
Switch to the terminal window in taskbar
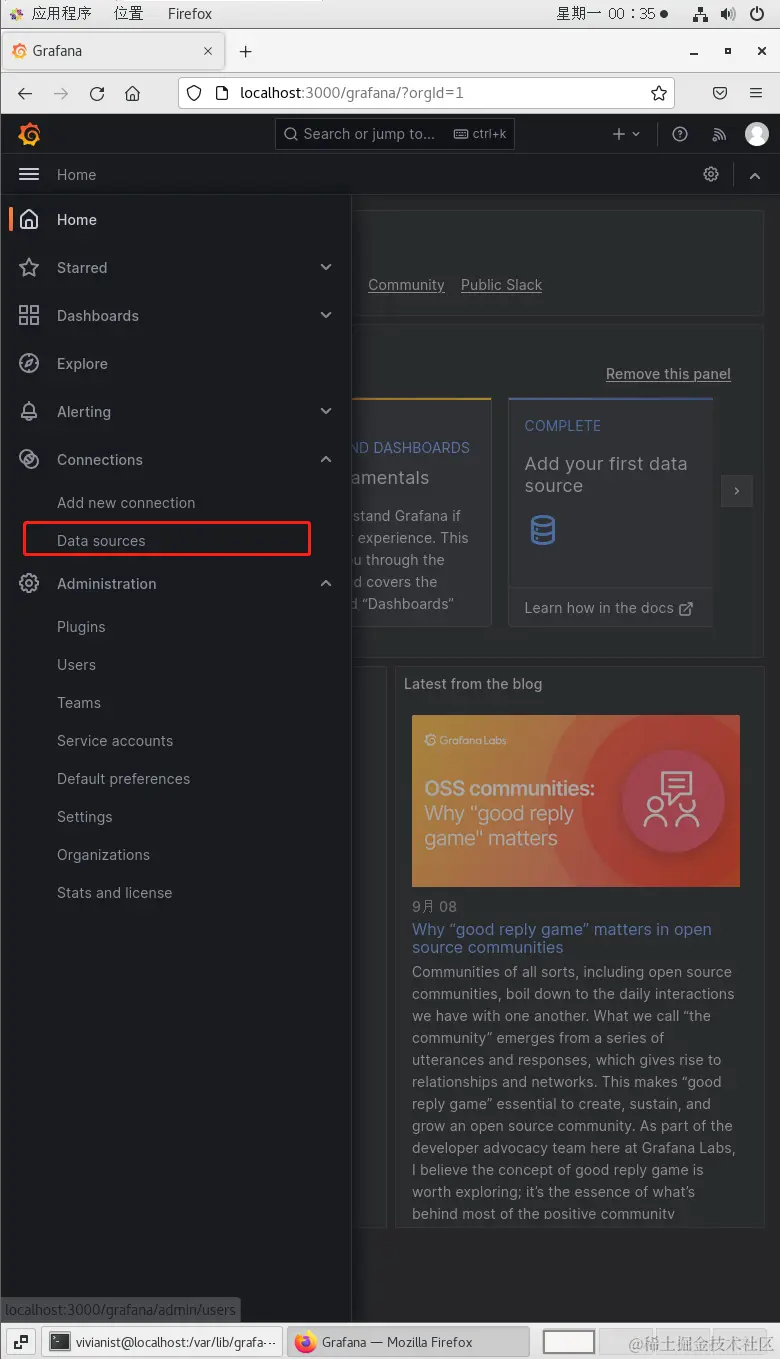click(x=163, y=1342)
